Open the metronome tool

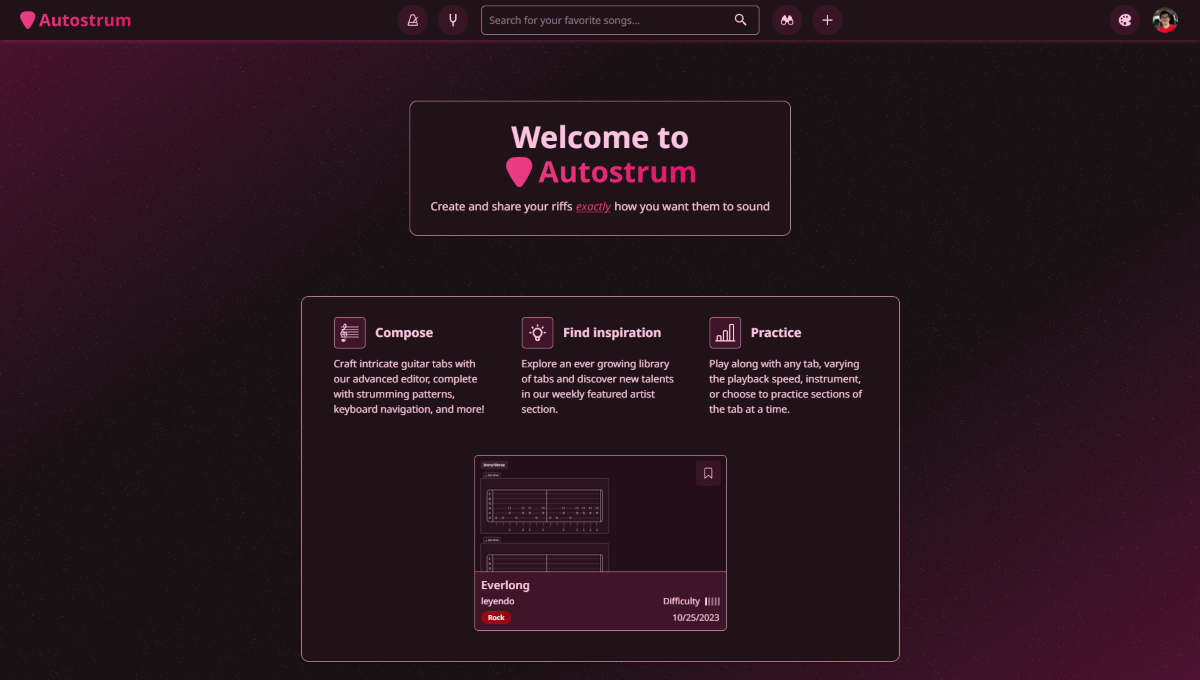pos(413,20)
